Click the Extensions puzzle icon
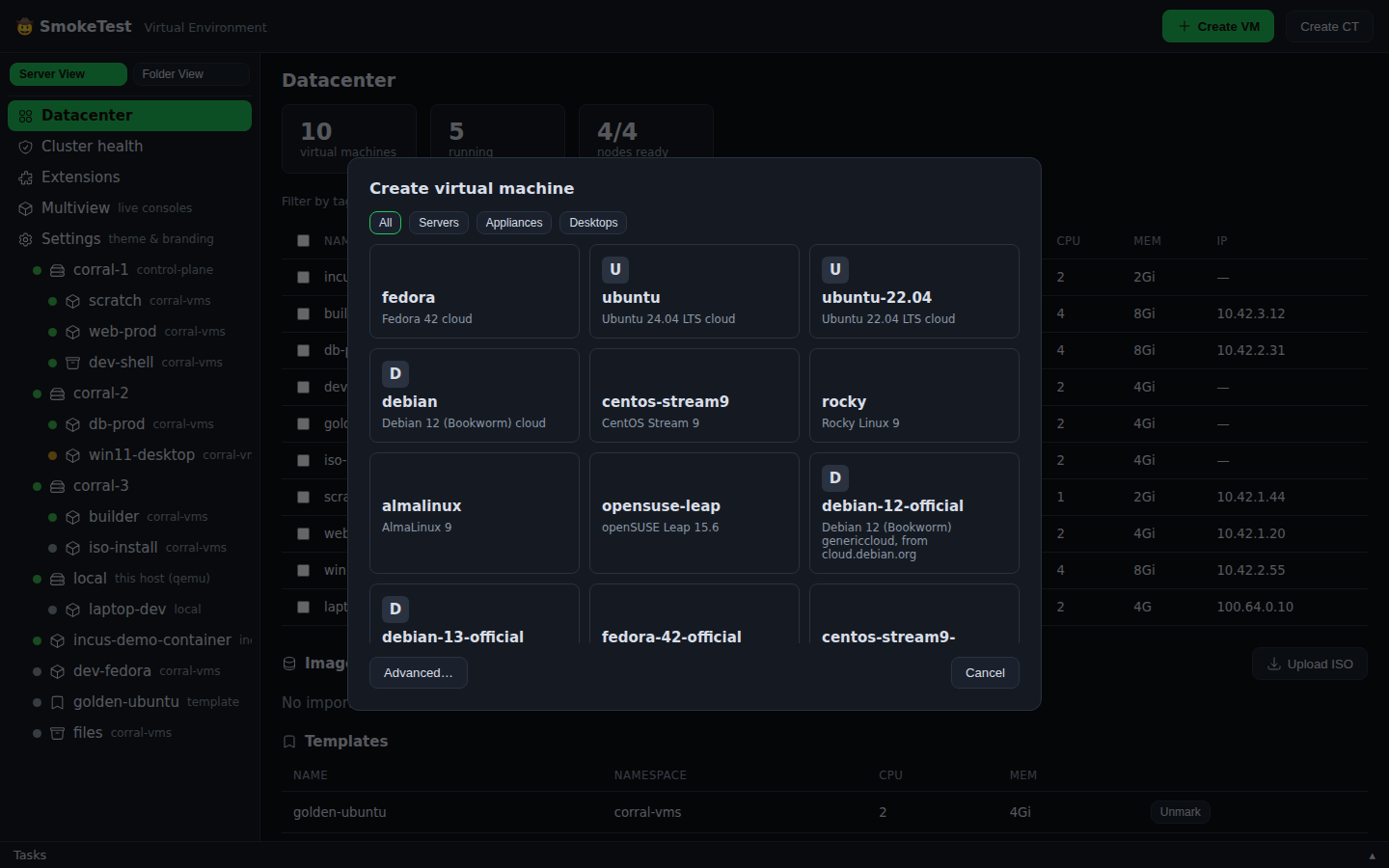Screen dimensions: 1389x868 point(26,177)
